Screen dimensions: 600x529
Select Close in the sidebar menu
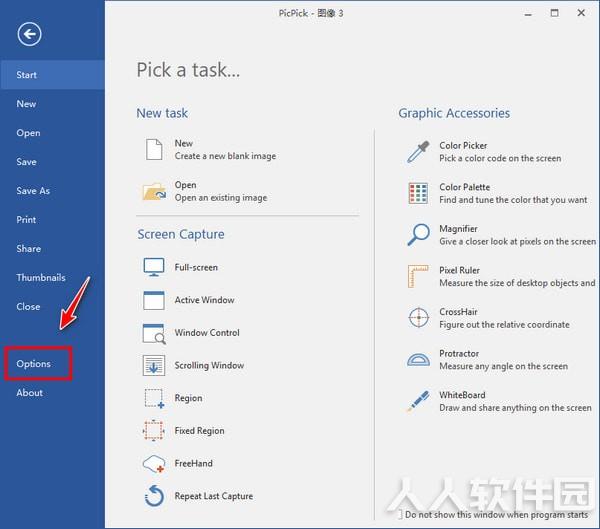[52, 307]
